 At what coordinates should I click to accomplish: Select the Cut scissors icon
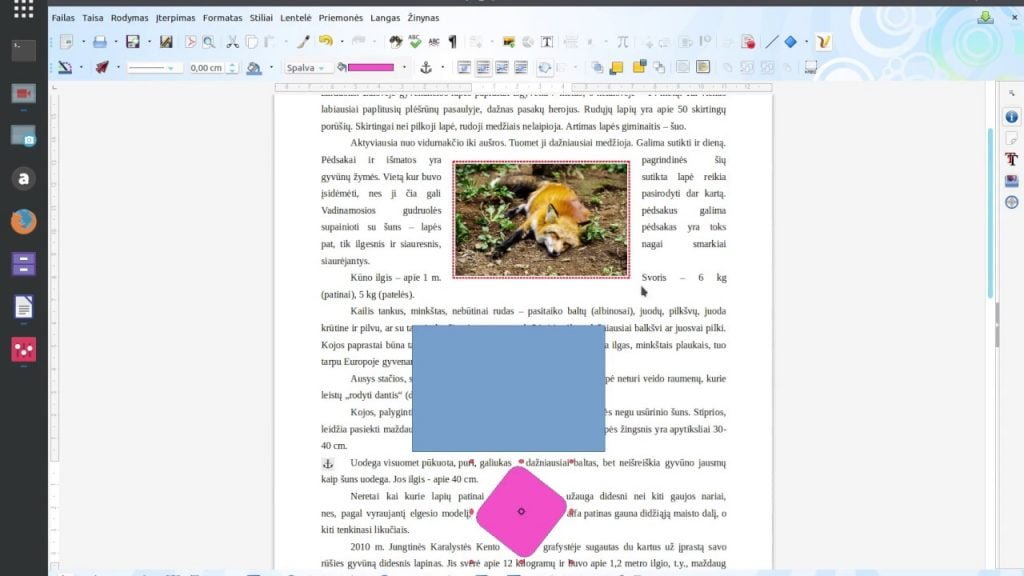click(x=232, y=42)
